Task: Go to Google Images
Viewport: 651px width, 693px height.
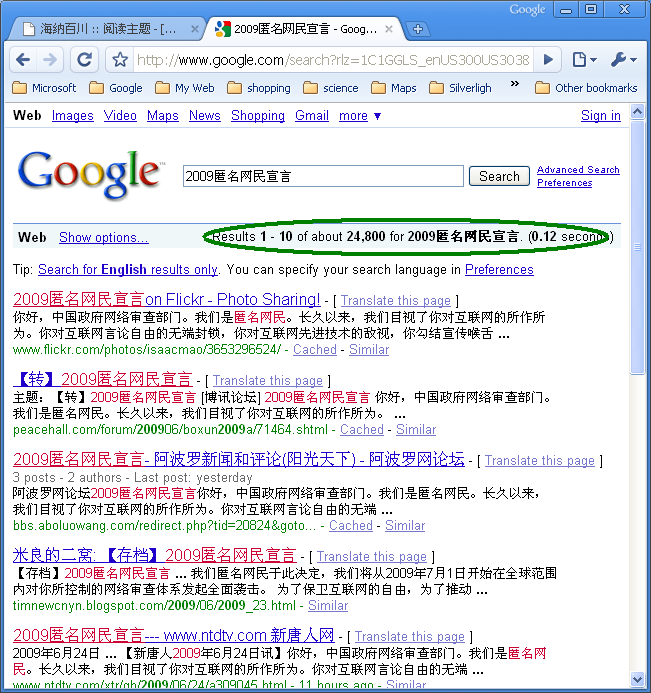Action: tap(72, 116)
